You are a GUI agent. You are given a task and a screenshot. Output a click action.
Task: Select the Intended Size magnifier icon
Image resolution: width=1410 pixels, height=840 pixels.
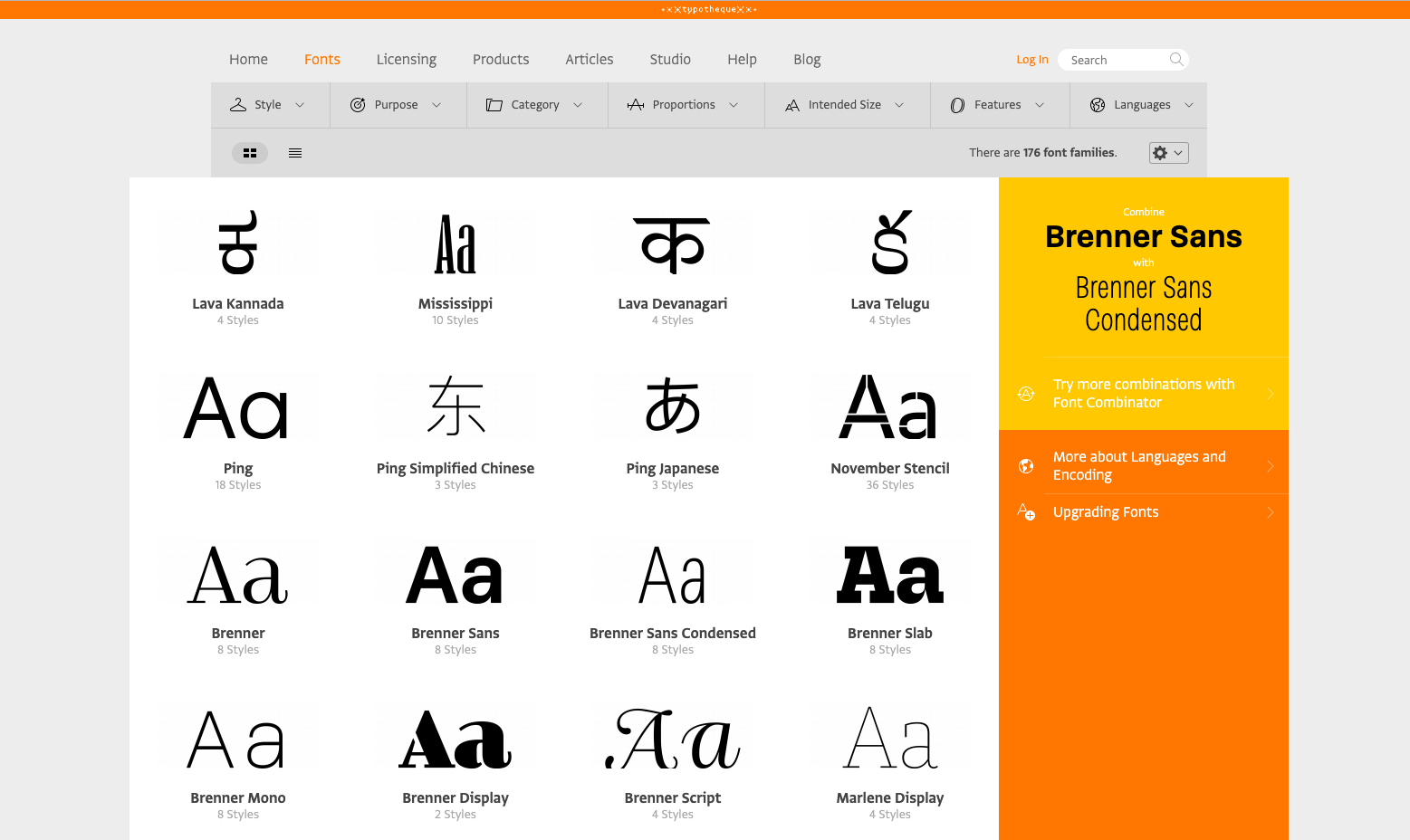791,104
